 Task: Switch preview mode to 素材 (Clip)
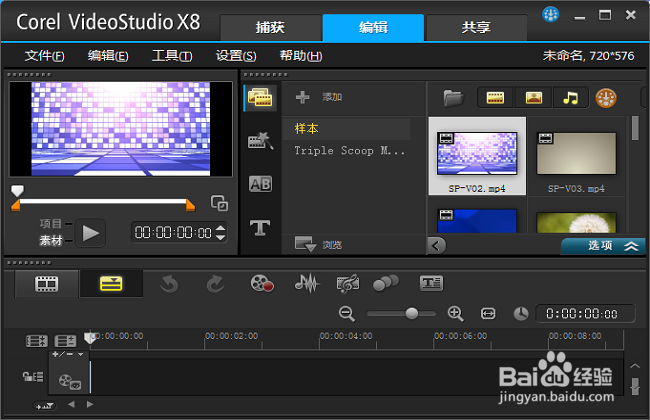pyautogui.click(x=51, y=240)
